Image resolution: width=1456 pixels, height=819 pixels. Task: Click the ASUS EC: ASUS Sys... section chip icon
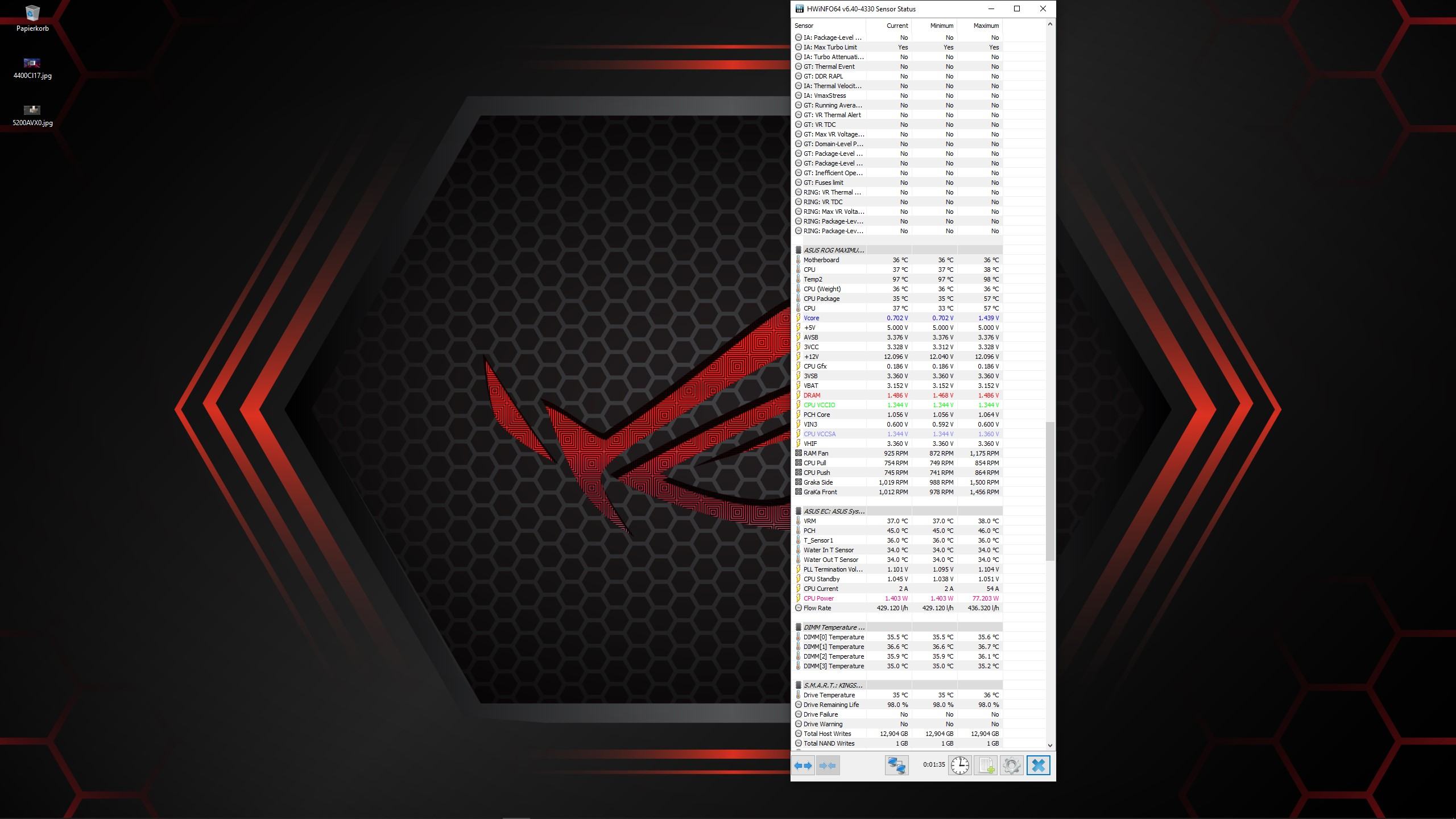tap(799, 511)
